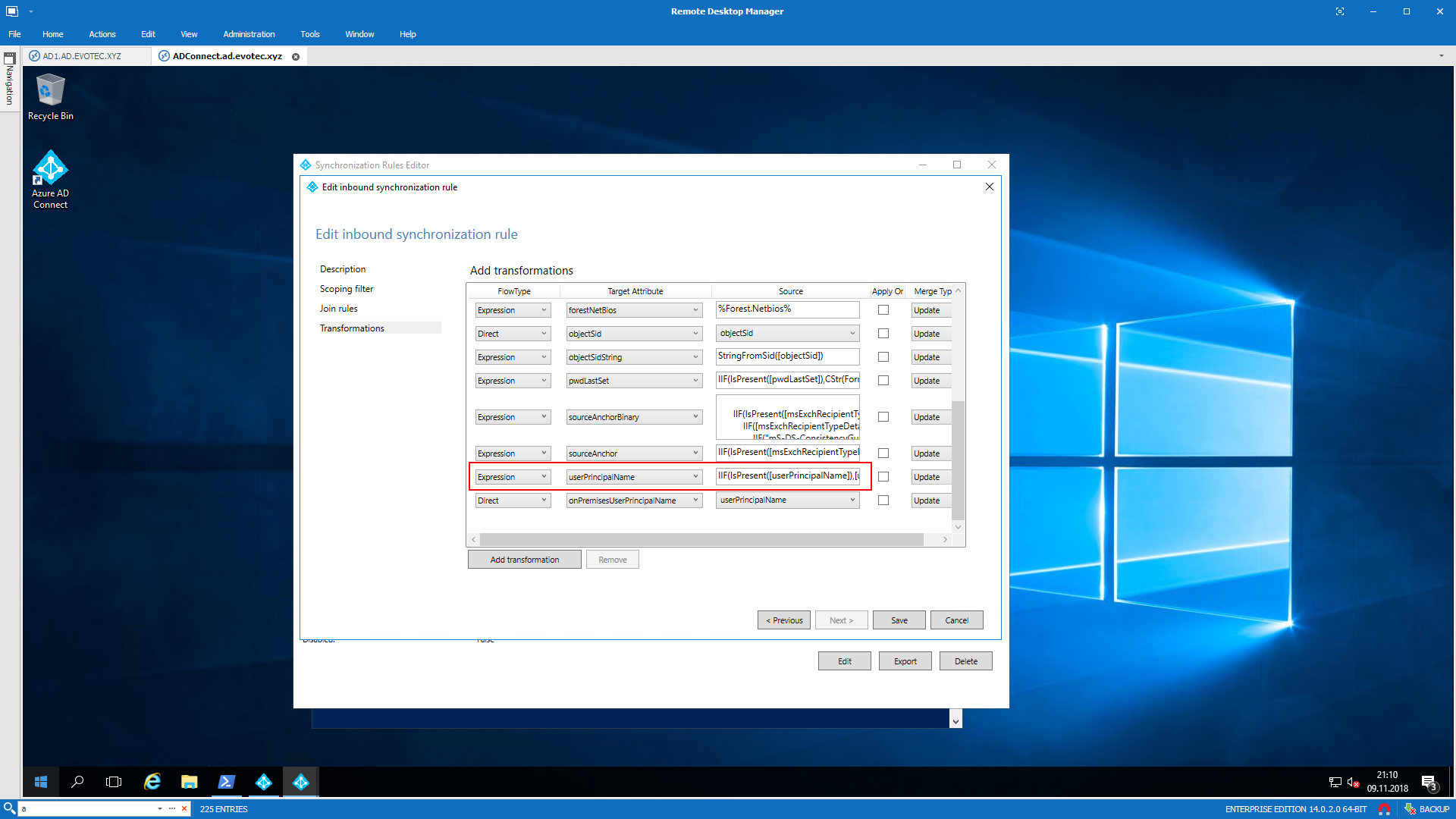This screenshot has width=1456, height=819.
Task: Click the Windows Start button
Action: (41, 782)
